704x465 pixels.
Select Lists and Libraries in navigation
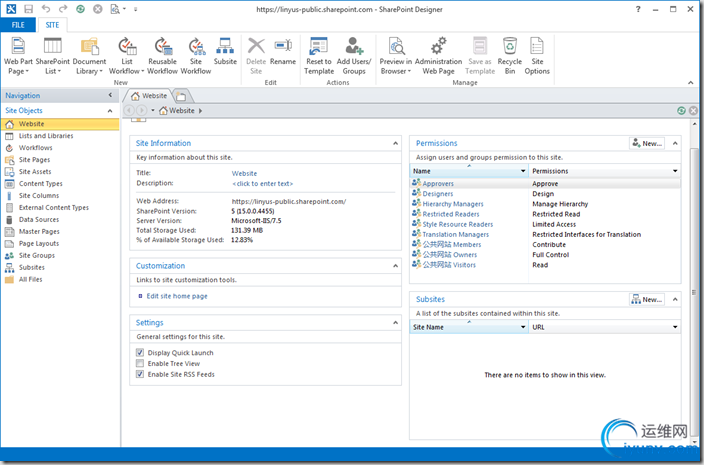point(46,136)
